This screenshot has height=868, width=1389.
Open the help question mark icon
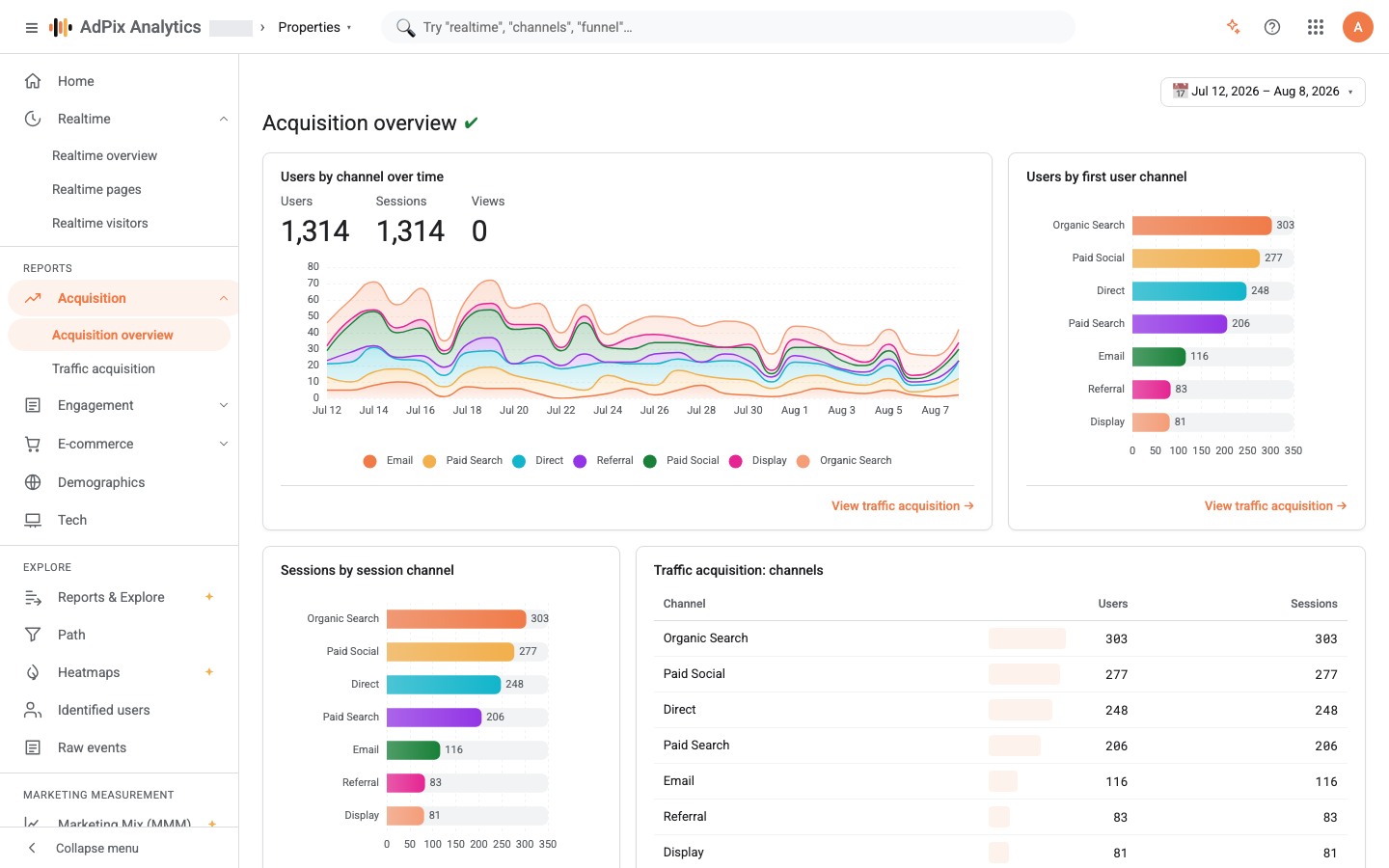[1272, 27]
